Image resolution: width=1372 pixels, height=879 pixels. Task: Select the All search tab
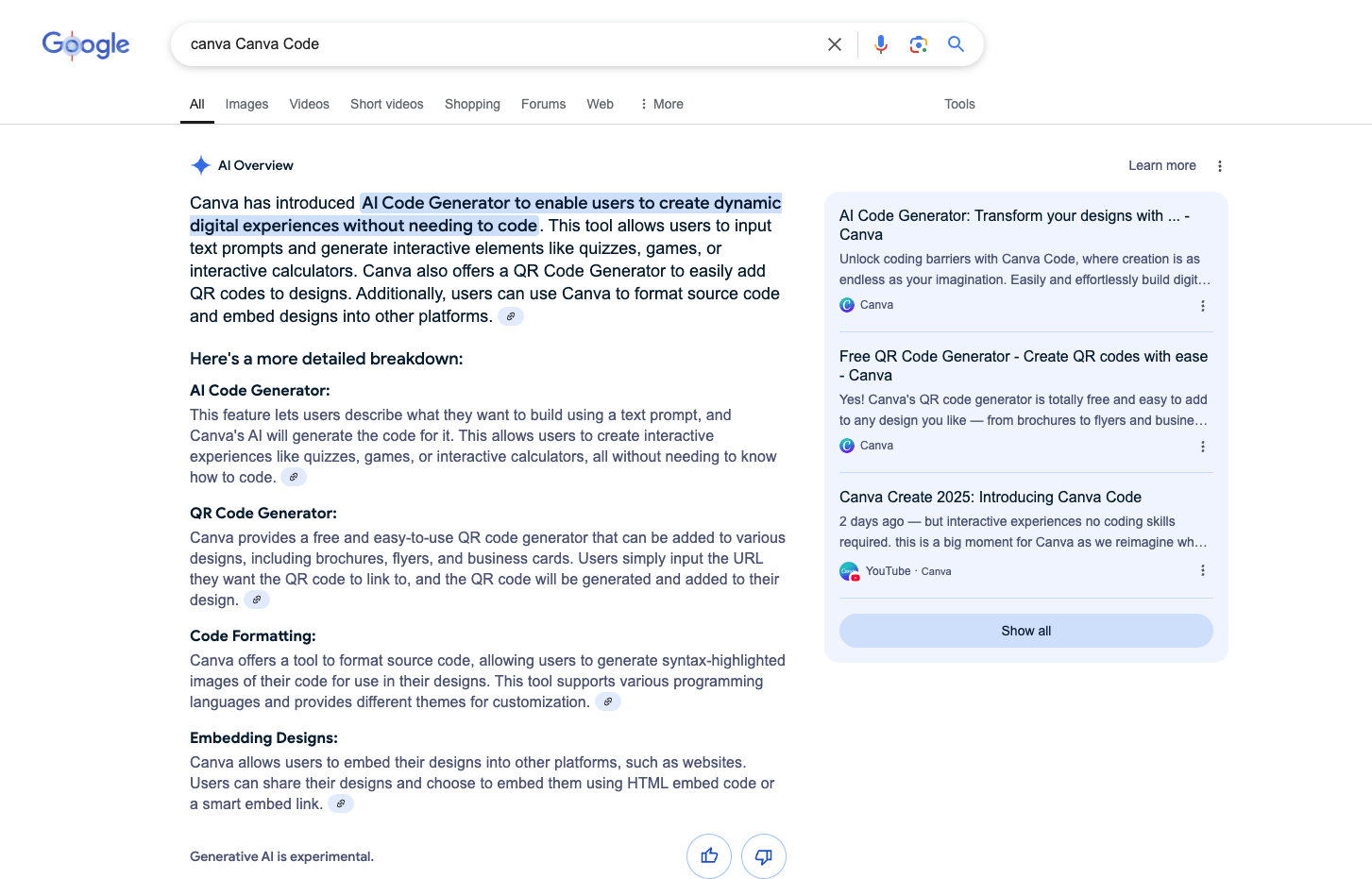click(x=197, y=104)
